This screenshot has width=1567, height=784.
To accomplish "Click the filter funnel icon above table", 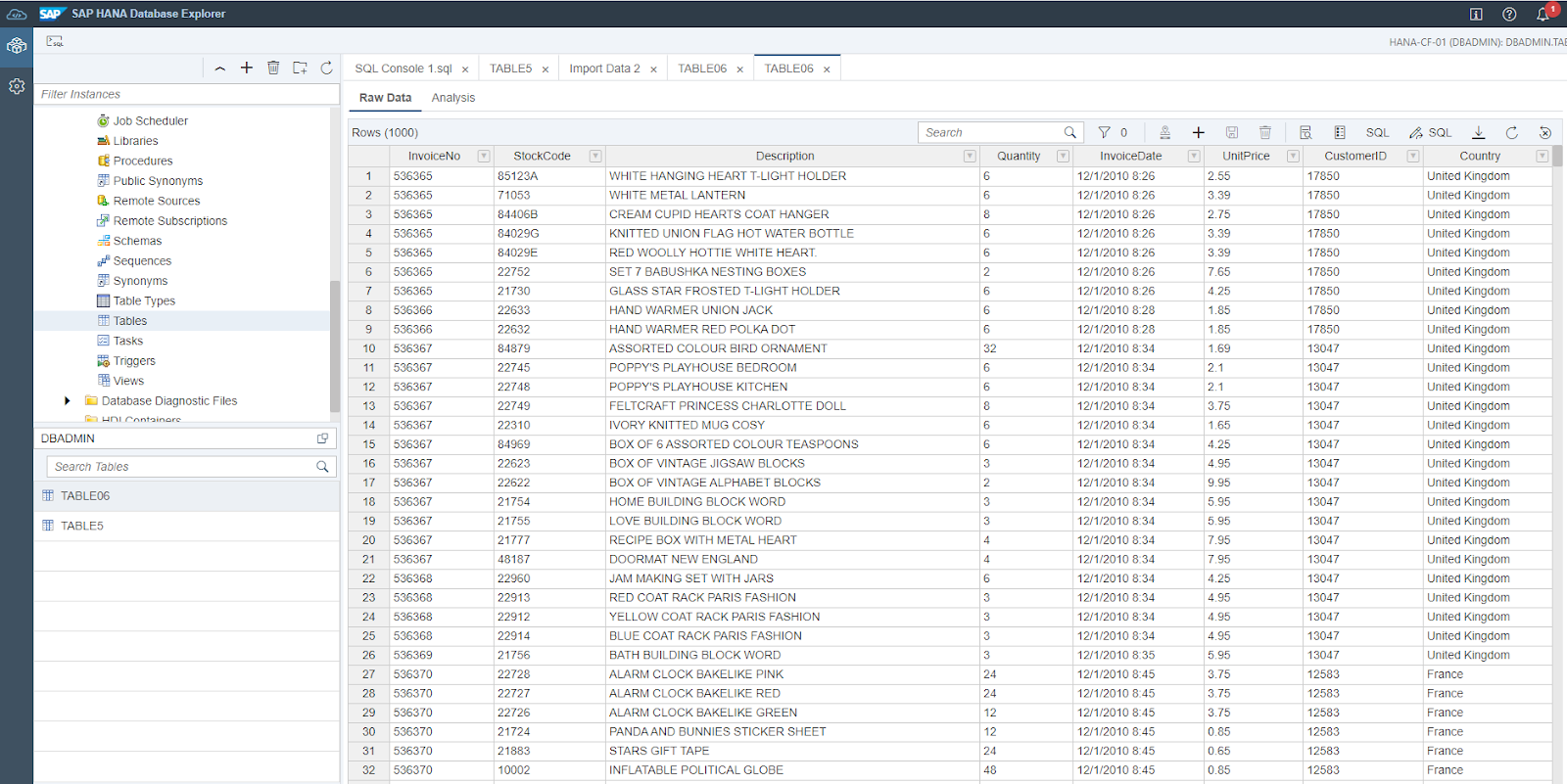I will click(x=1104, y=132).
